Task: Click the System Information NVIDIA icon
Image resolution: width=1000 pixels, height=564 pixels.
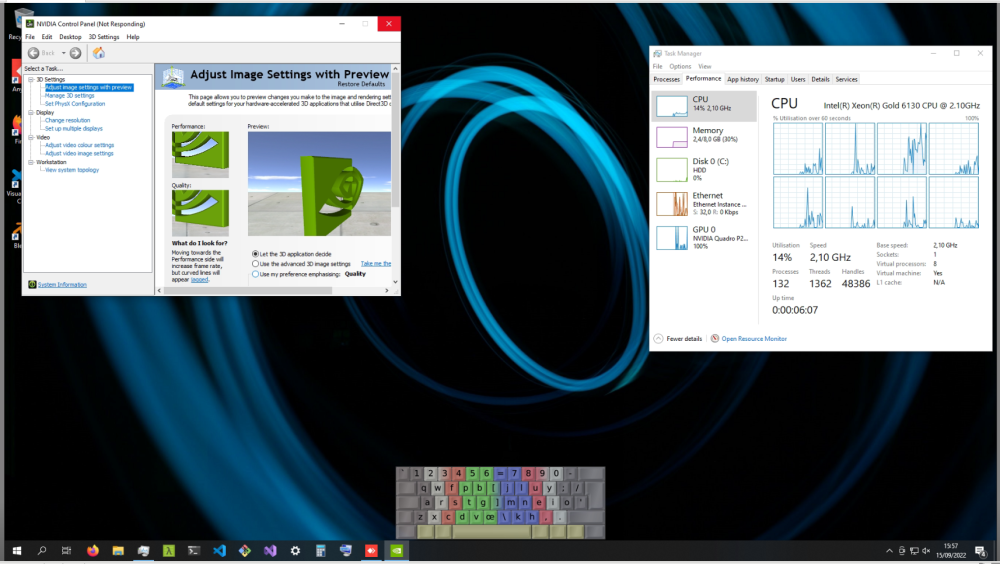Action: (32, 285)
